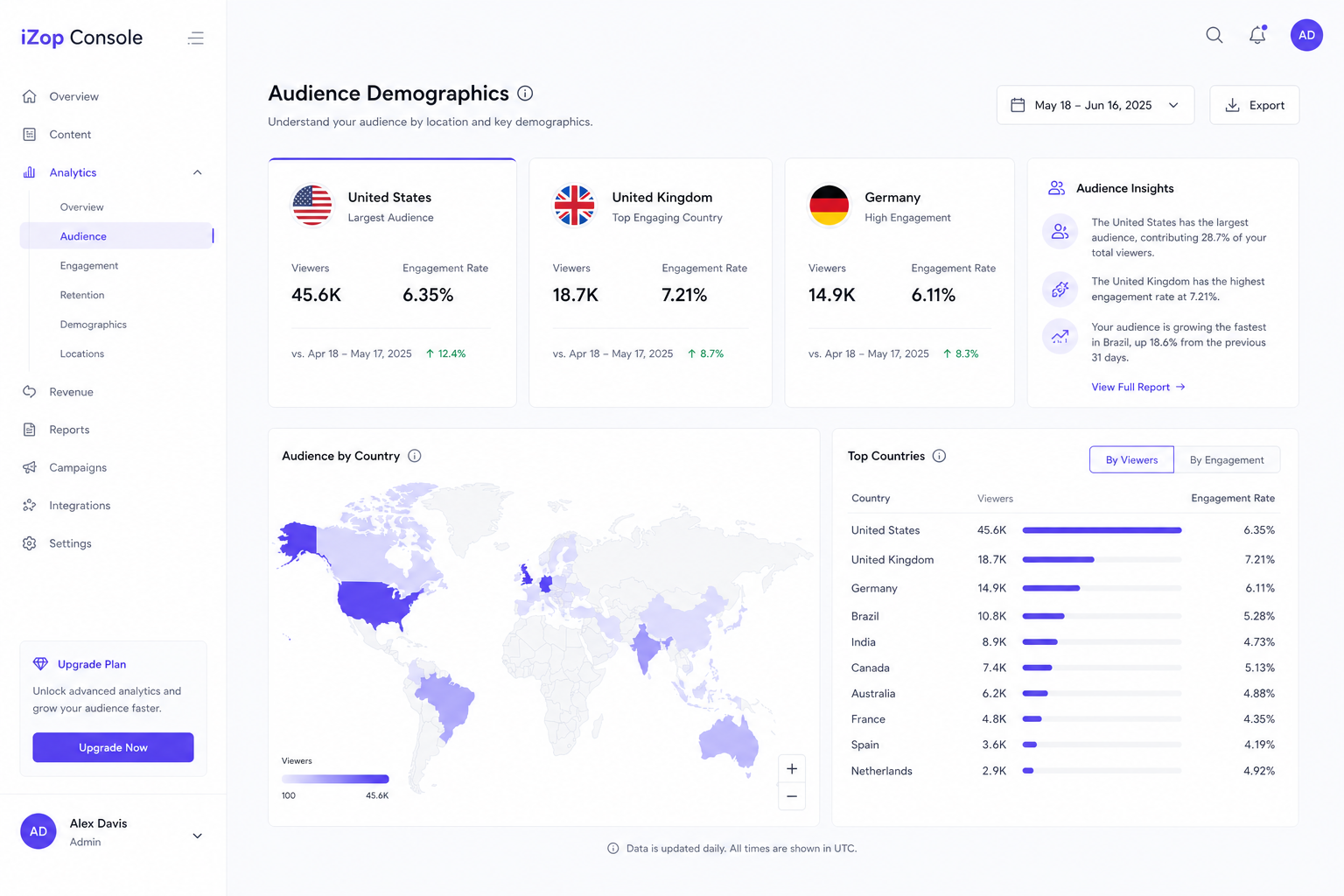
Task: Select the By Viewers toggle
Action: coord(1131,459)
